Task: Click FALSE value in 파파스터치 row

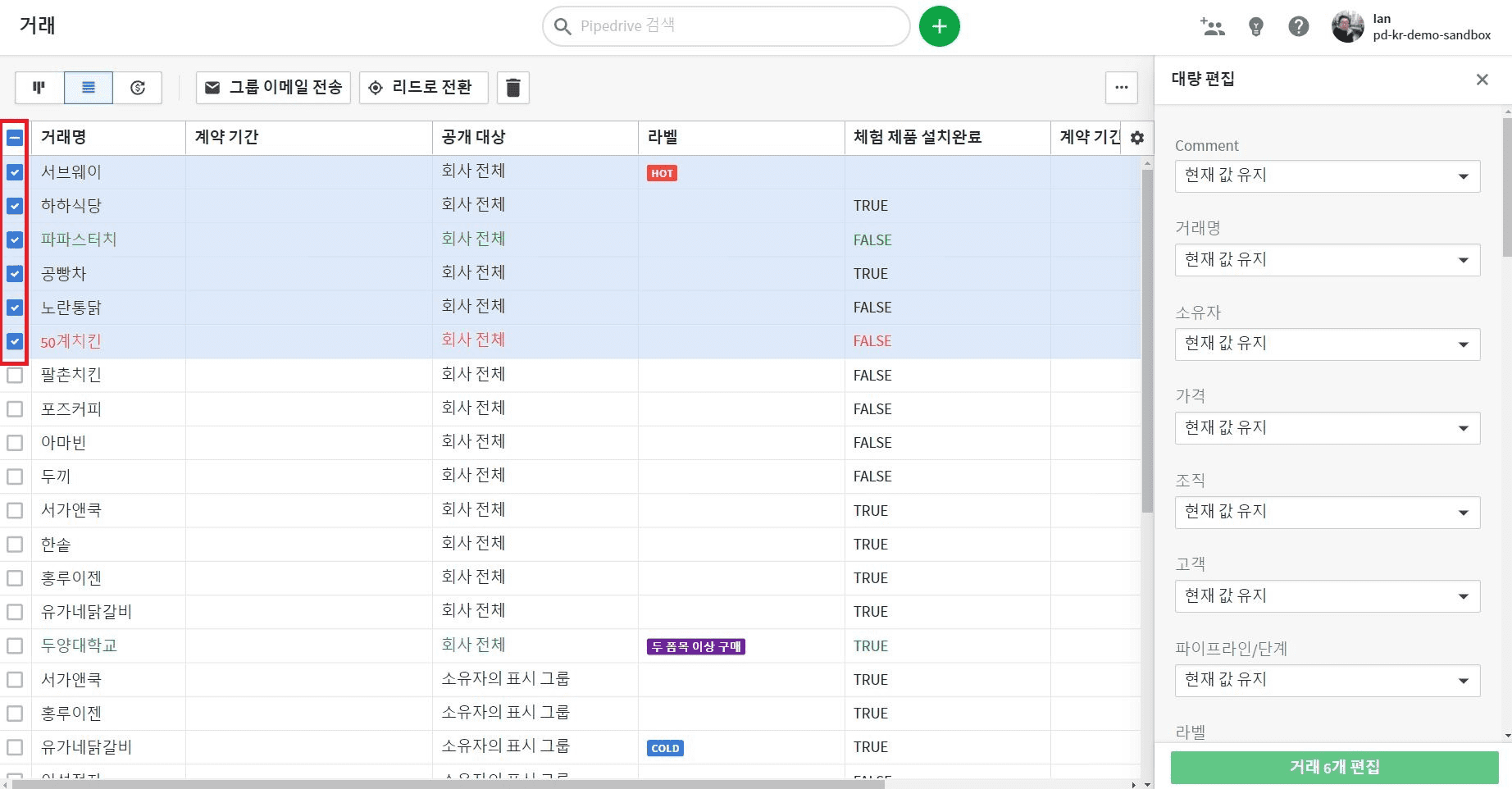Action: click(x=872, y=240)
